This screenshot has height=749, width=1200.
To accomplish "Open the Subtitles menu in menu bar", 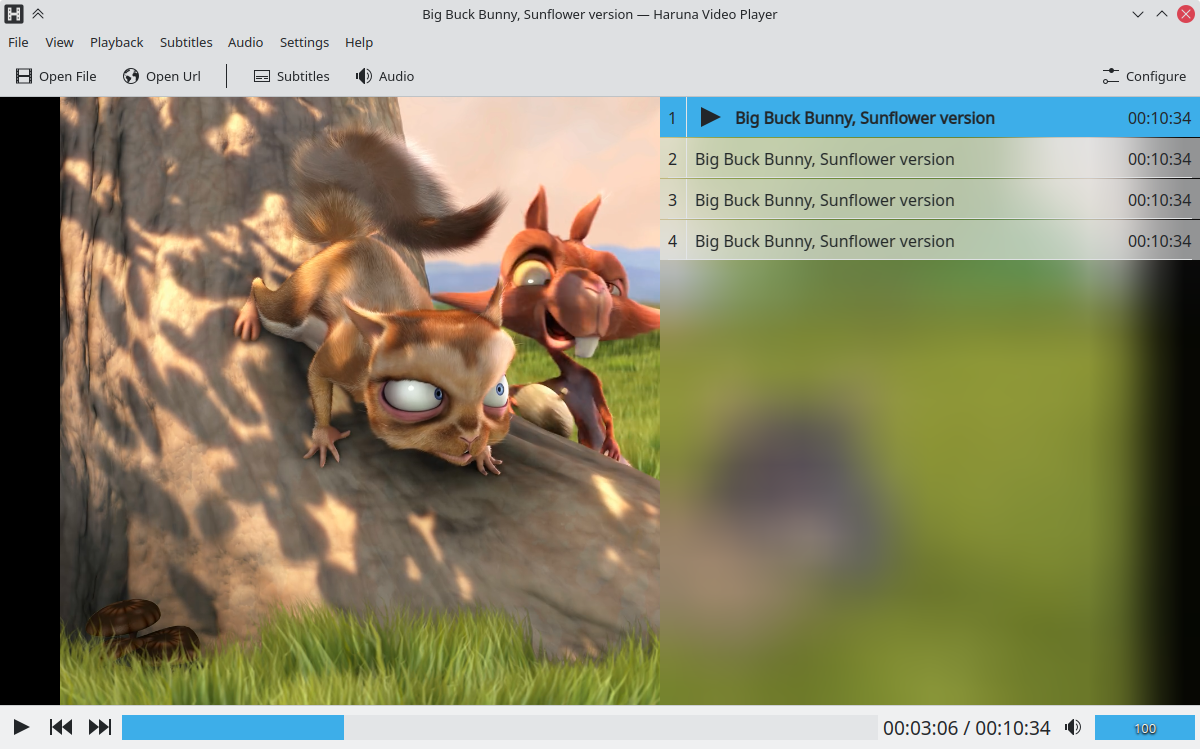I will point(186,42).
